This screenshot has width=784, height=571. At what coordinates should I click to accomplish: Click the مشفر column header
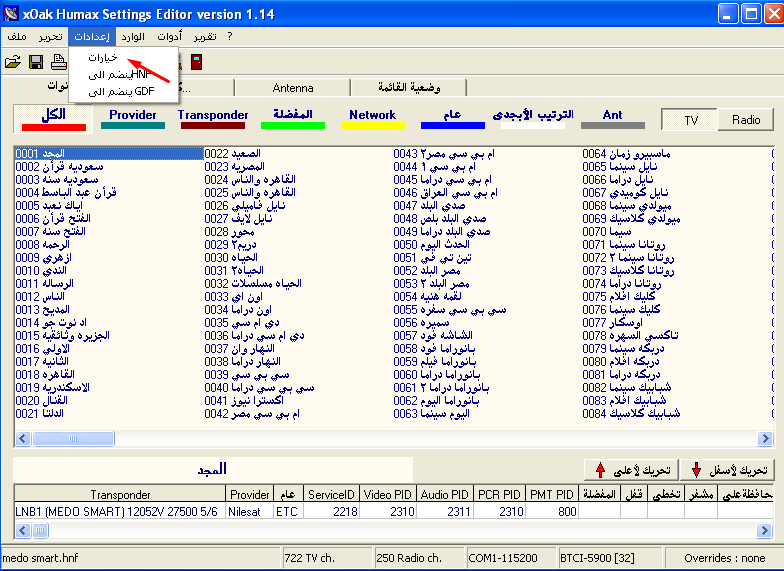700,494
